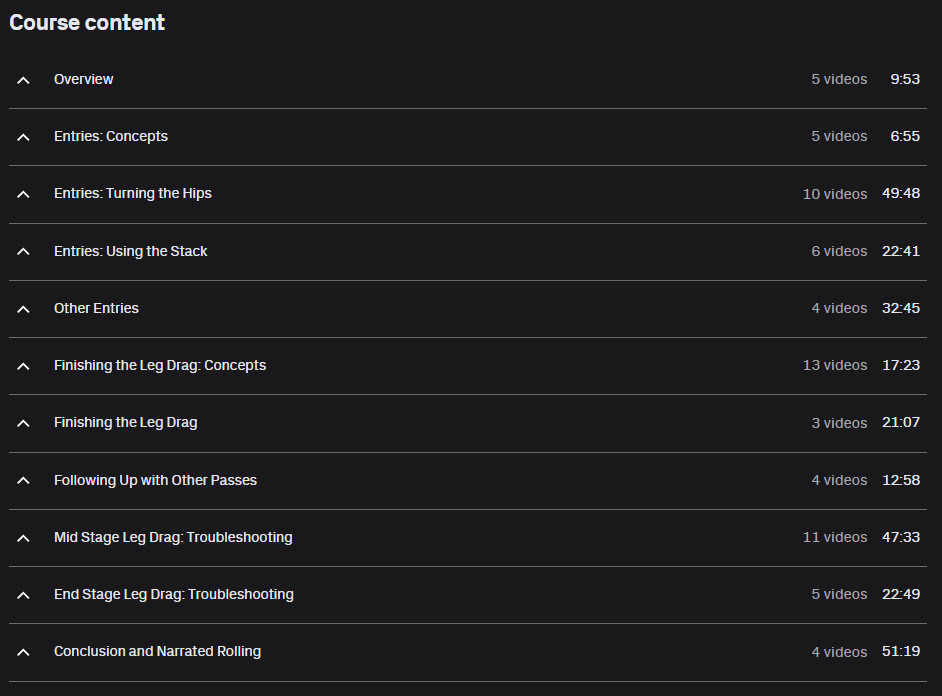Collapse the Overview section chevron
The height and width of the screenshot is (696, 942).
click(x=23, y=80)
